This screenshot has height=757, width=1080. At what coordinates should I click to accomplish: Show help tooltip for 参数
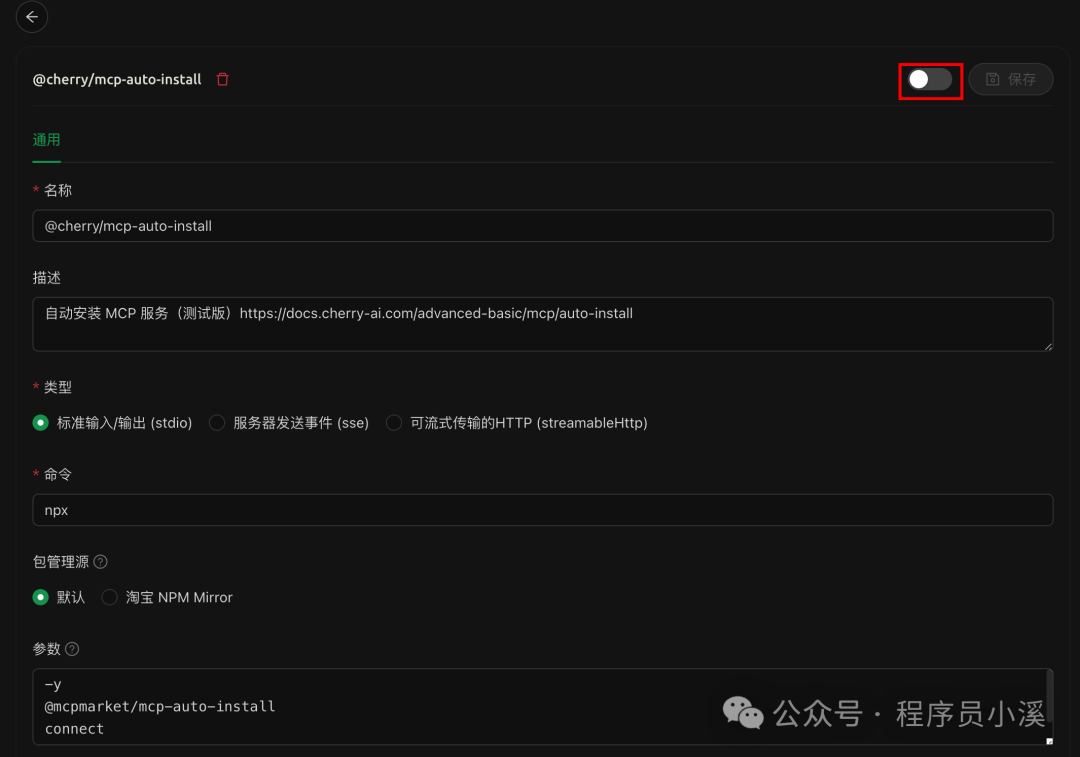72,649
